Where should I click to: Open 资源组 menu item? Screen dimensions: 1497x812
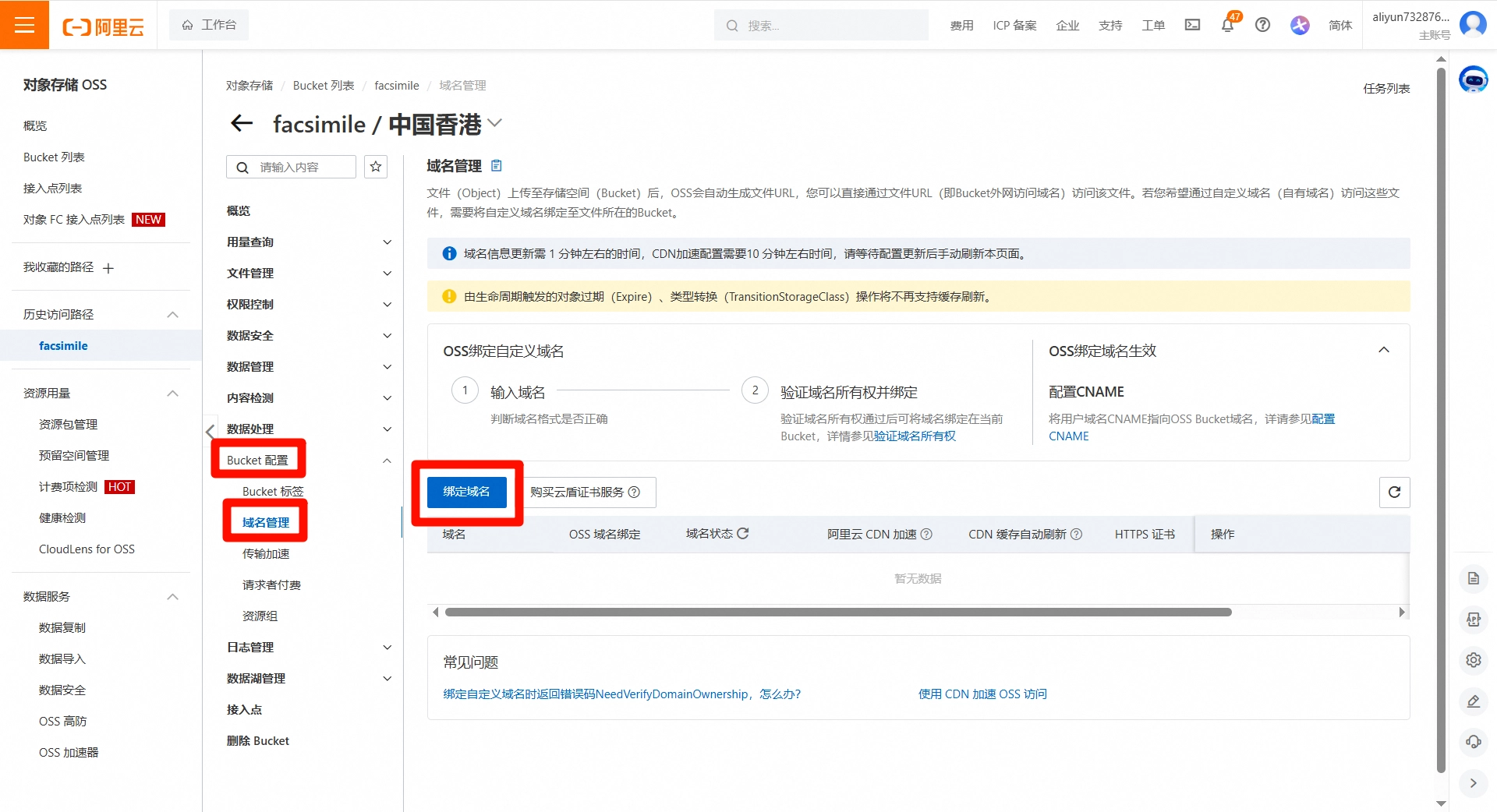pos(260,616)
